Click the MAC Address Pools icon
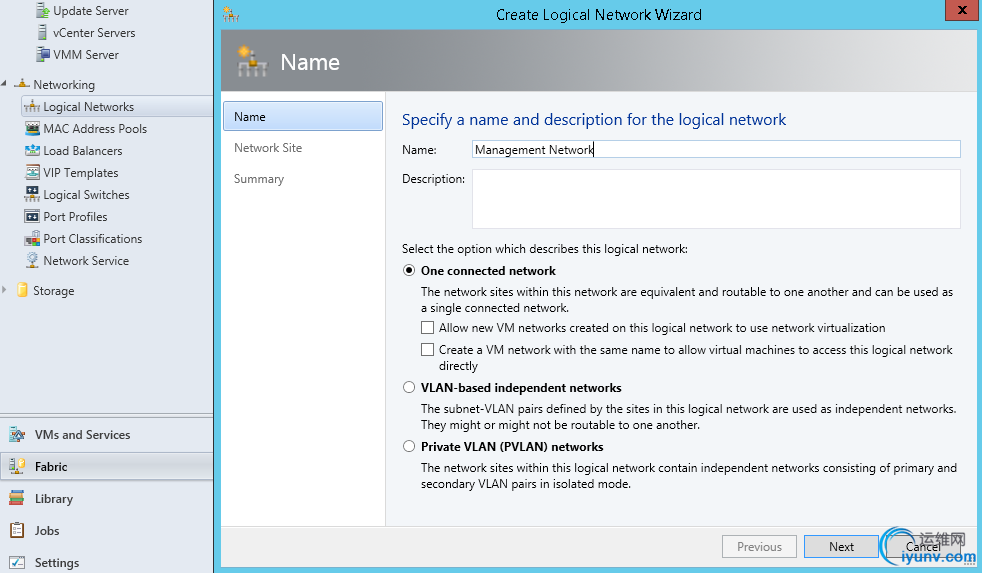This screenshot has height=573, width=982. click(x=32, y=128)
